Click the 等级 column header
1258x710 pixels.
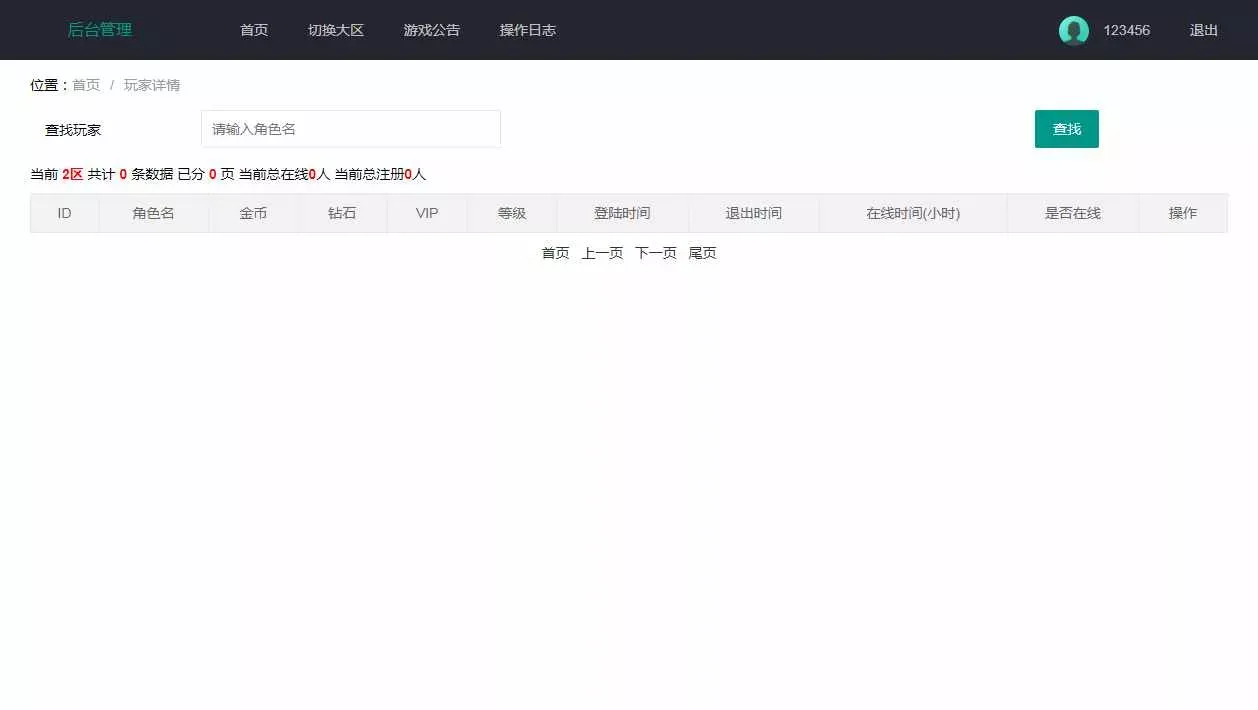(512, 213)
